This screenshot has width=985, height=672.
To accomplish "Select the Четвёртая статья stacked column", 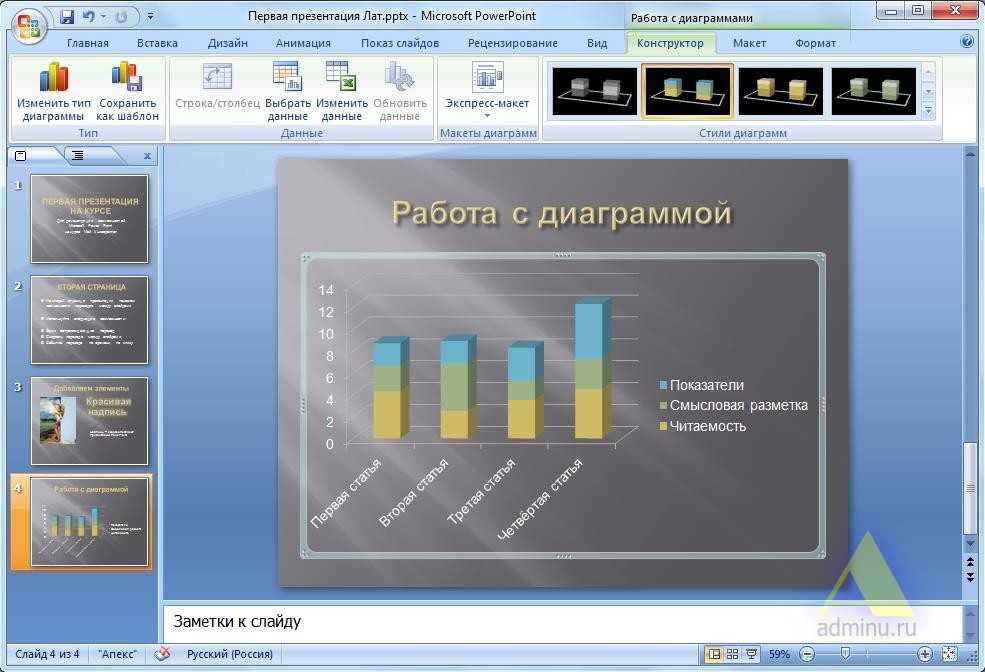I will click(x=592, y=367).
